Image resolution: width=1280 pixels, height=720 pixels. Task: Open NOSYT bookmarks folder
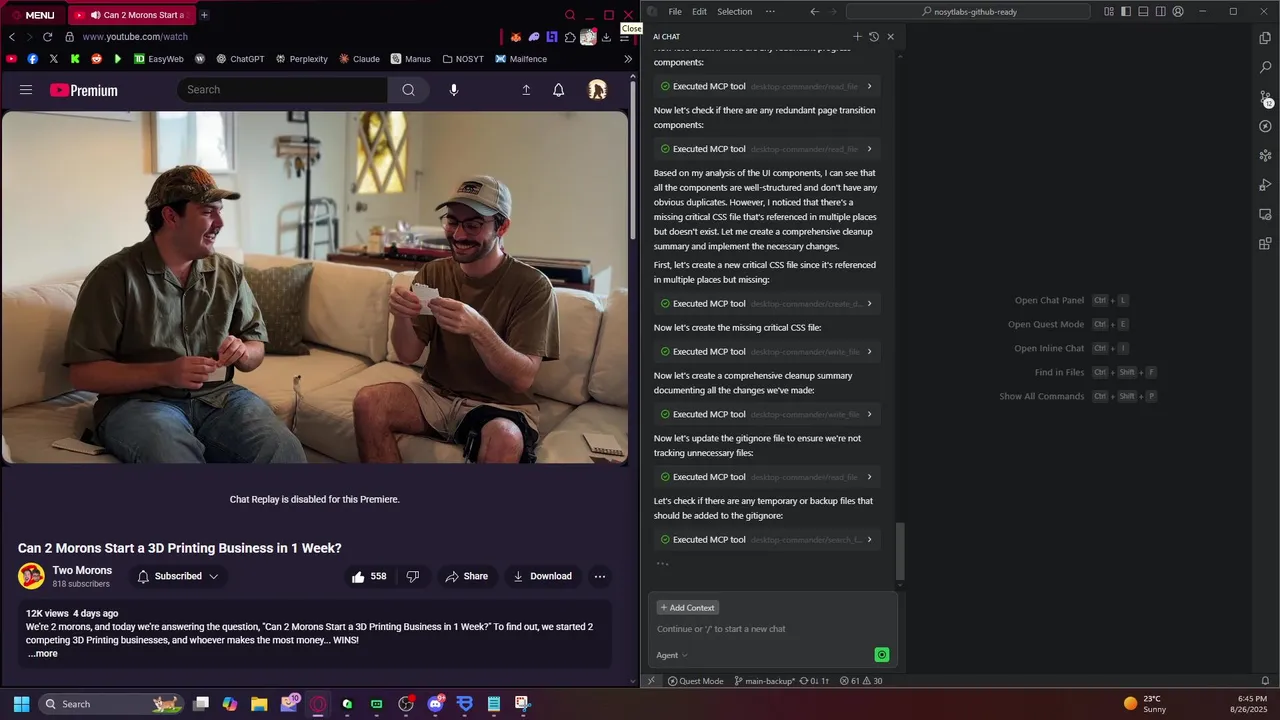[x=462, y=59]
